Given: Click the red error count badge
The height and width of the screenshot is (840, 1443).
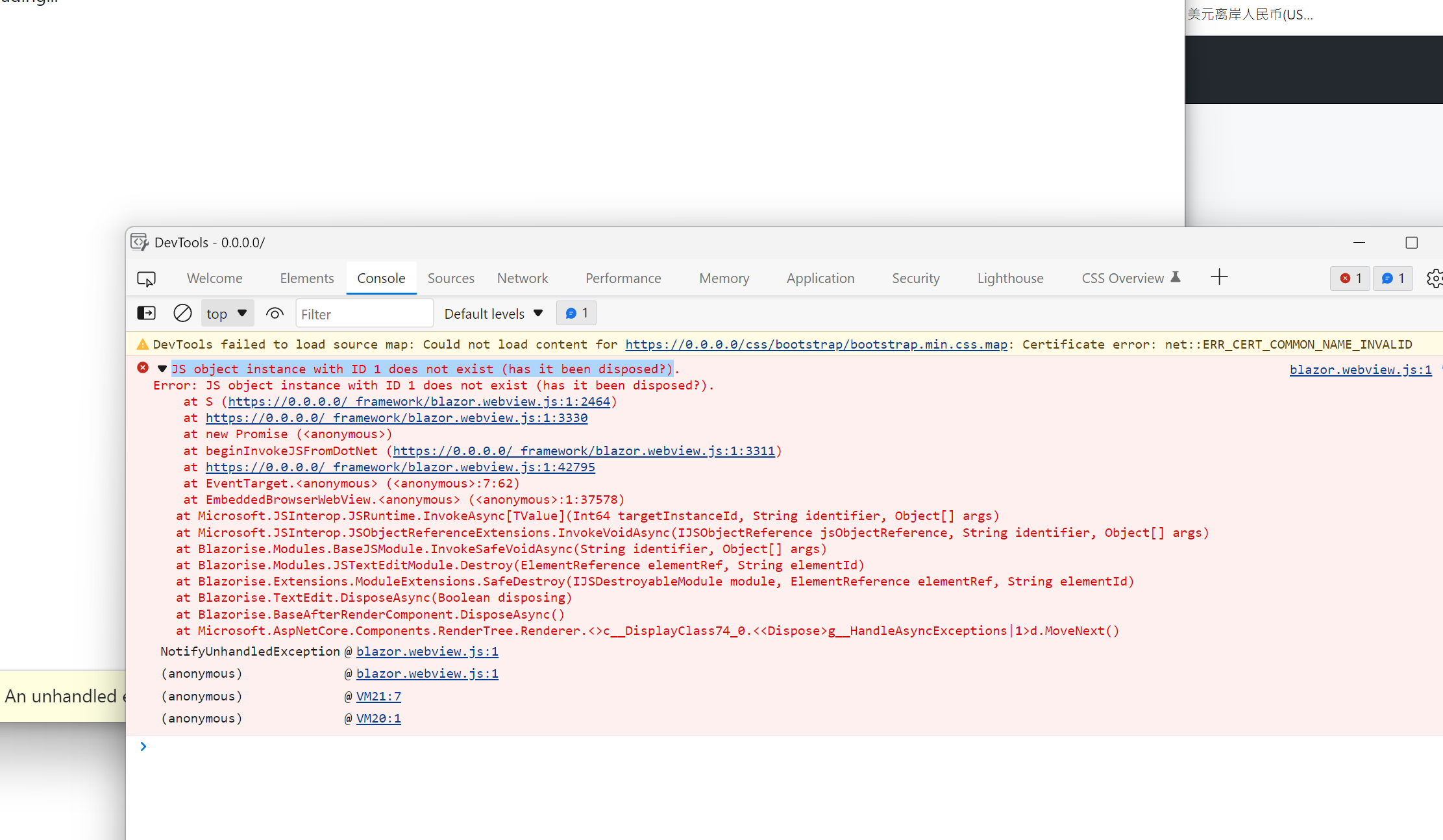Looking at the screenshot, I should click(x=1350, y=278).
